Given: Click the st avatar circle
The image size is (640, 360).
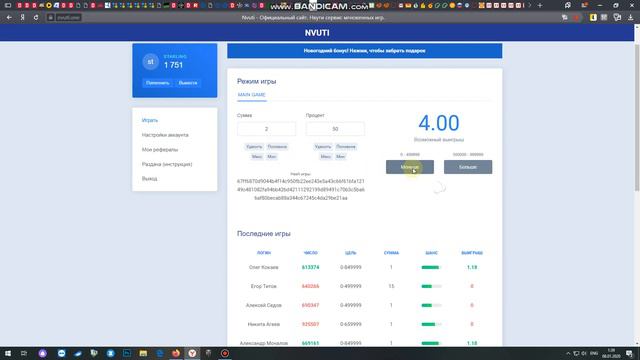Looking at the screenshot, I should tap(151, 62).
